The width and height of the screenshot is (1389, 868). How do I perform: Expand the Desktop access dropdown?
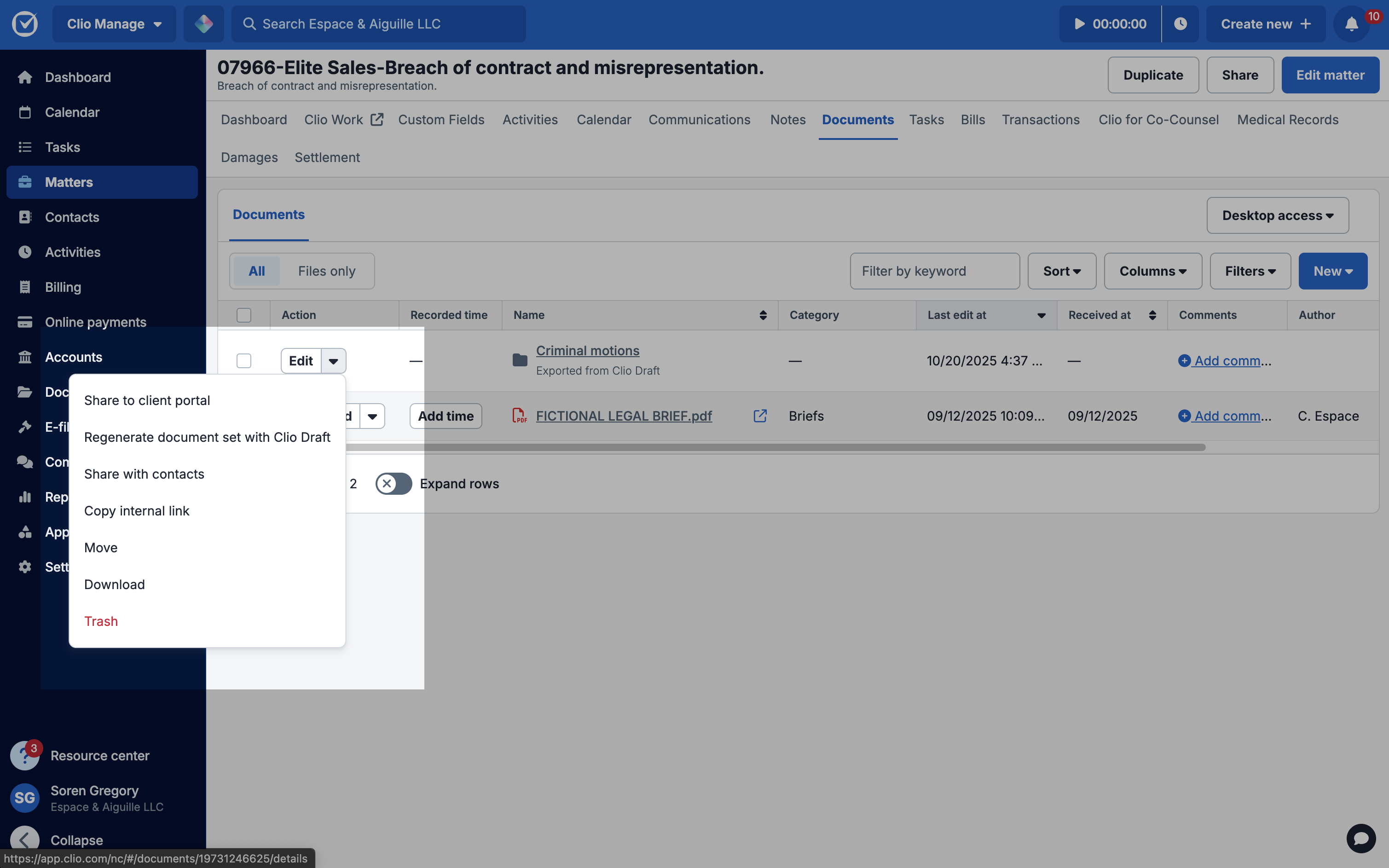tap(1277, 215)
